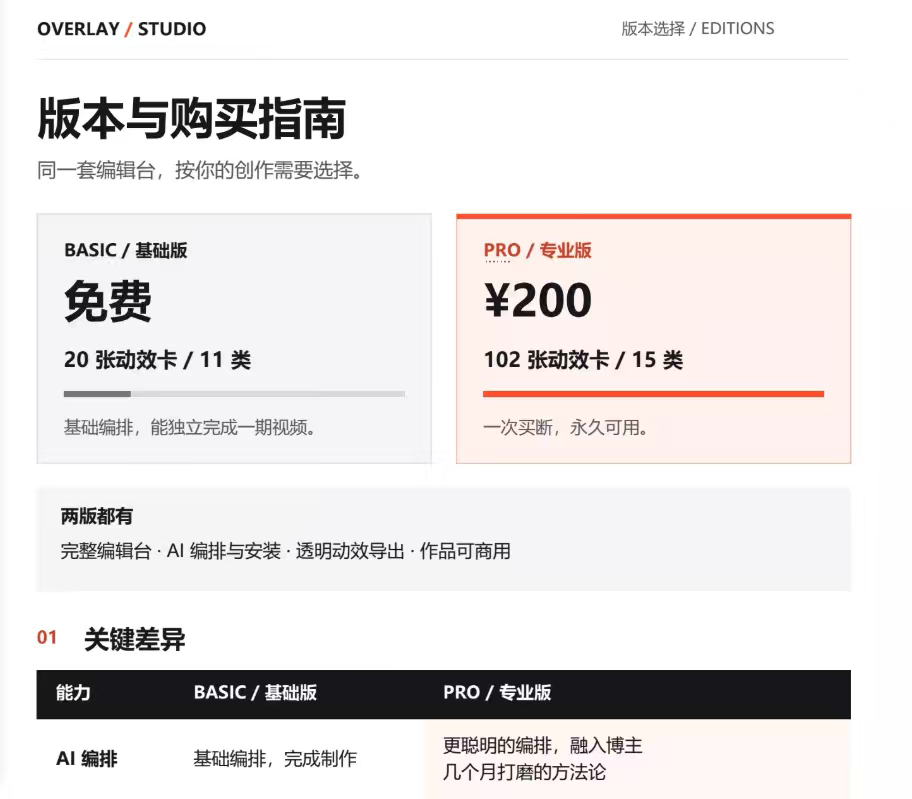Viewport: 912px width, 799px height.
Task: Click the orange progress bar in PRO card
Action: pyautogui.click(x=653, y=394)
